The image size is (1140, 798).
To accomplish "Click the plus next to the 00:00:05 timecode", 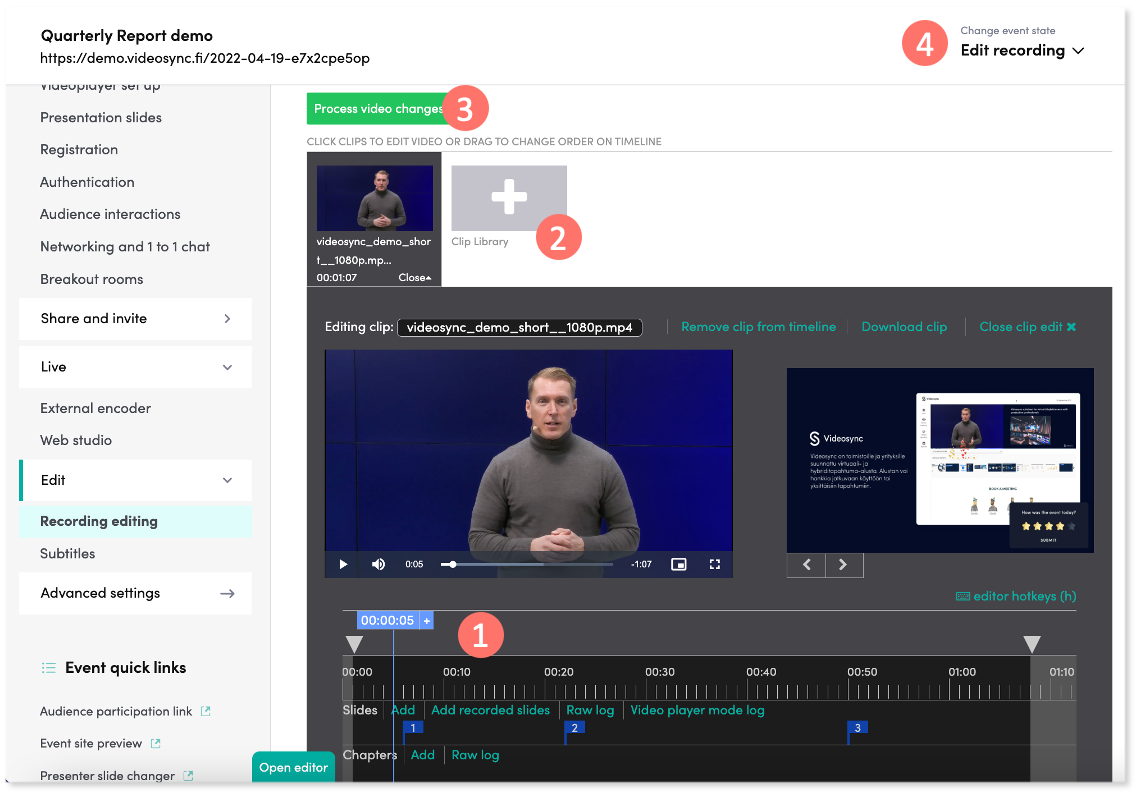I will pyautogui.click(x=427, y=620).
